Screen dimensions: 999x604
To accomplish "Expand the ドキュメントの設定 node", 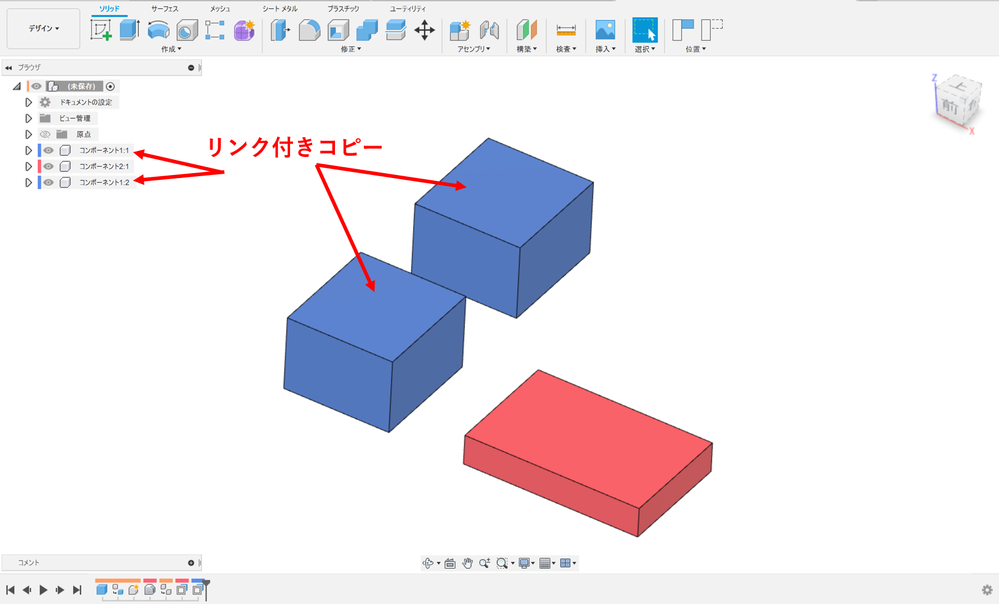I will click(x=28, y=102).
